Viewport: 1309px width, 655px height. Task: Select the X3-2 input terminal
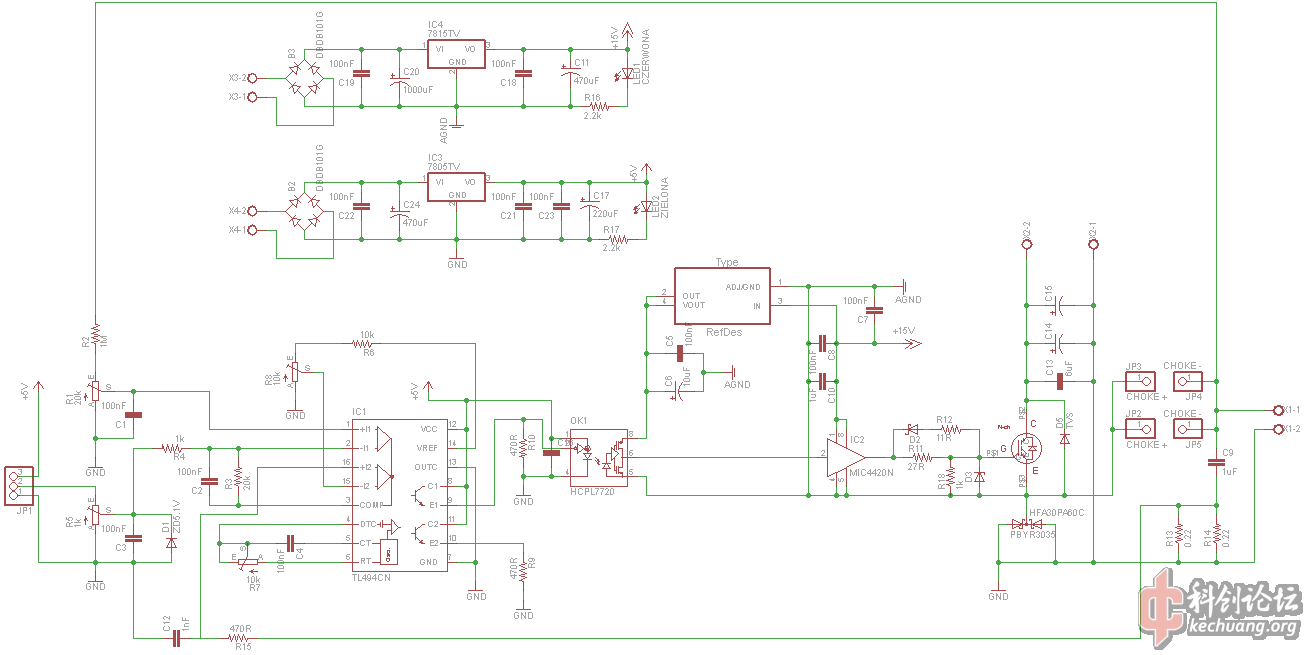point(251,77)
